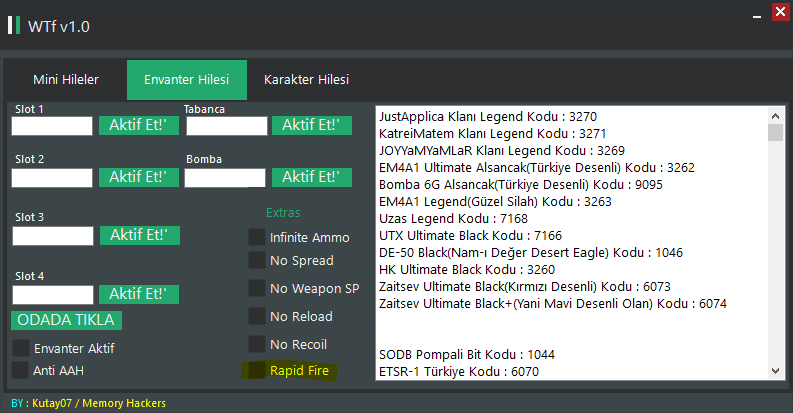Viewport: 793px width, 413px height.
Task: Select the line 'HK Ultimate Black Kodu : 3260'
Action: pos(467,270)
